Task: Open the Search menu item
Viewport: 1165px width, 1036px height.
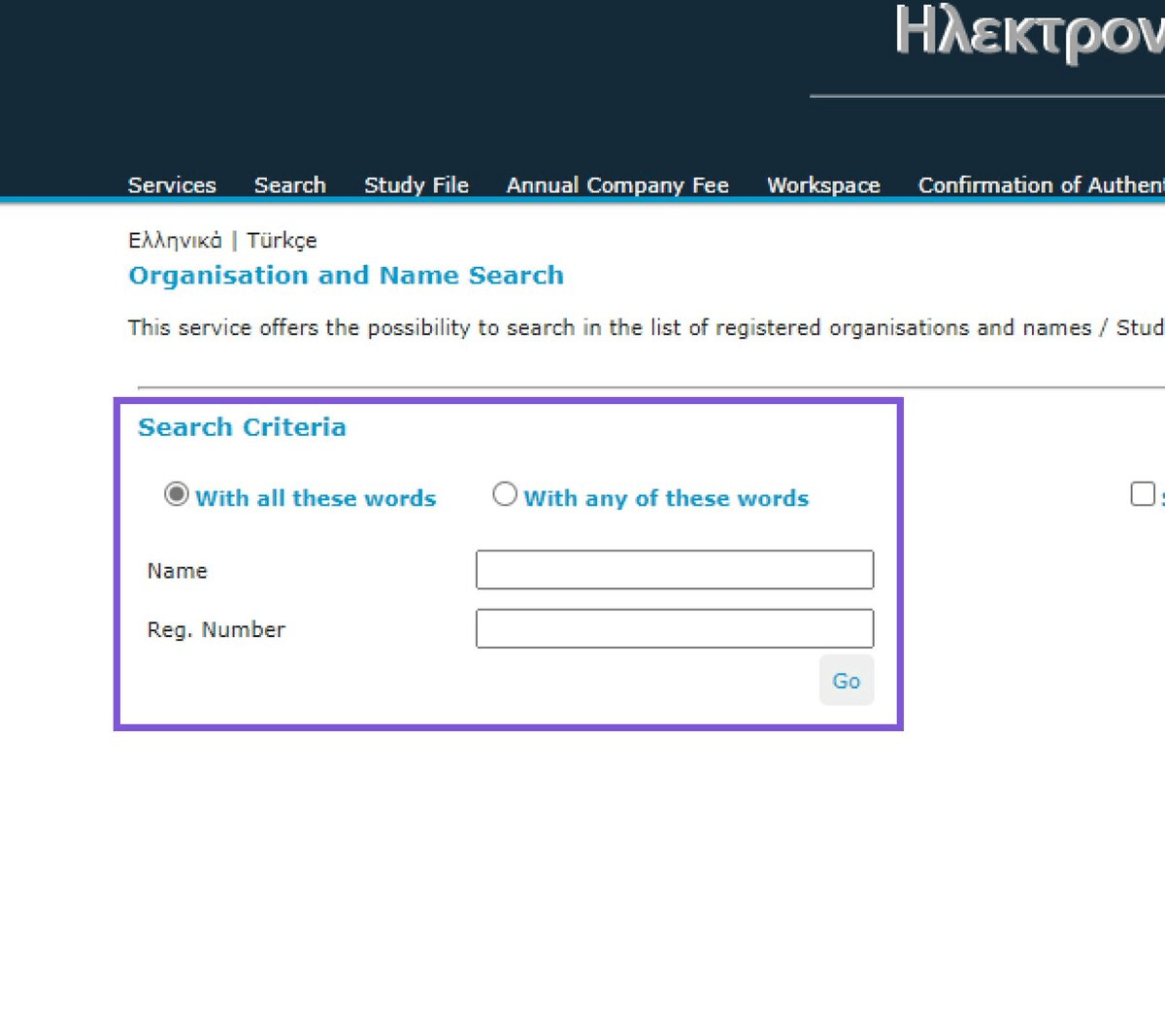Action: pyautogui.click(x=289, y=185)
